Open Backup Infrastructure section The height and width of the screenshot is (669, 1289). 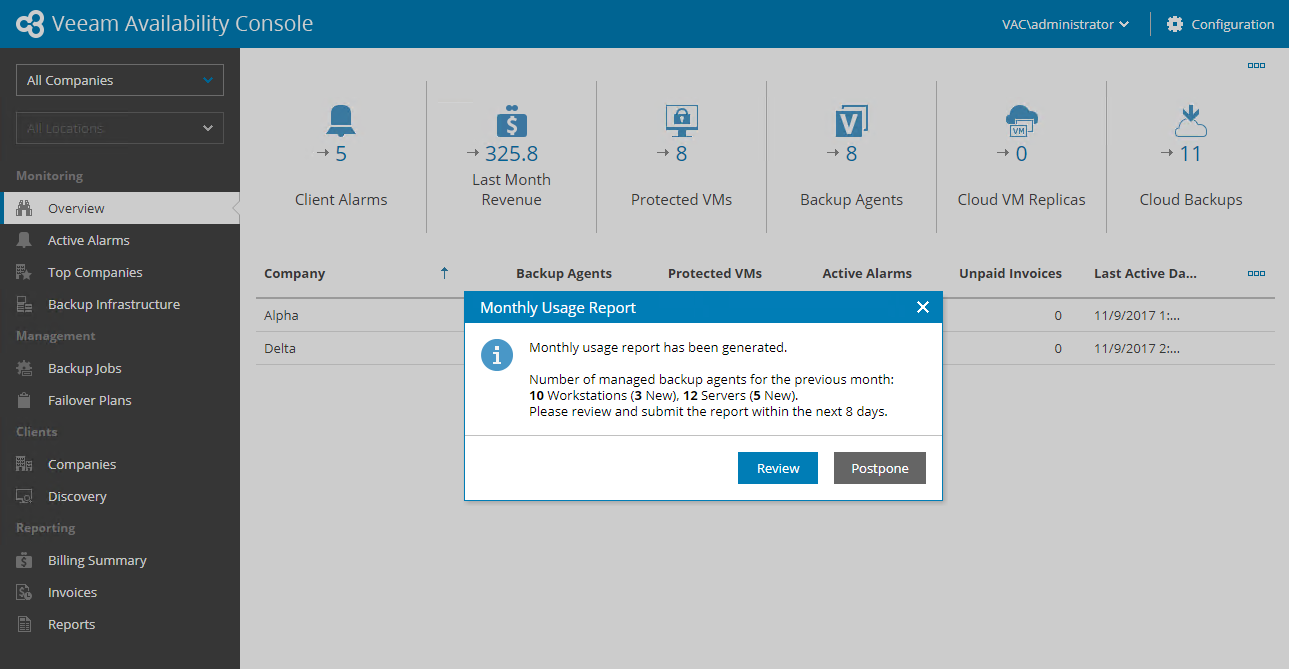(113, 304)
